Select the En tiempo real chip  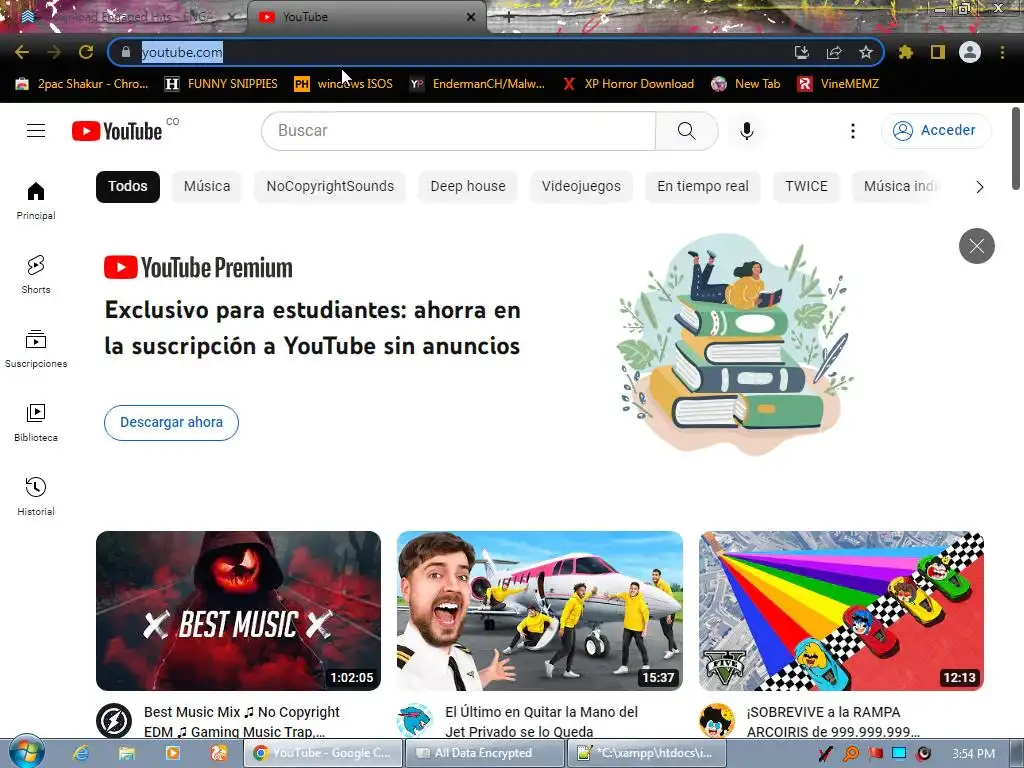[703, 187]
